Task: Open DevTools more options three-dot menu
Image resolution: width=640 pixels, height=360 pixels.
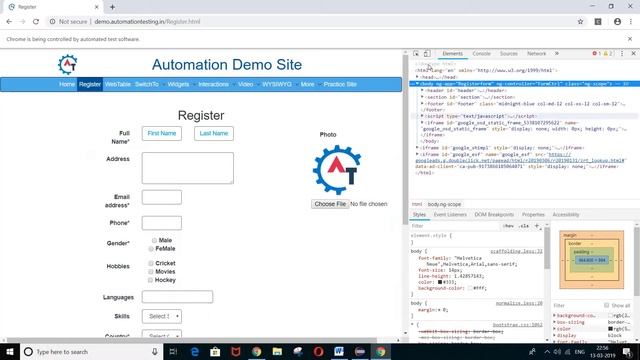Action: (x=622, y=53)
